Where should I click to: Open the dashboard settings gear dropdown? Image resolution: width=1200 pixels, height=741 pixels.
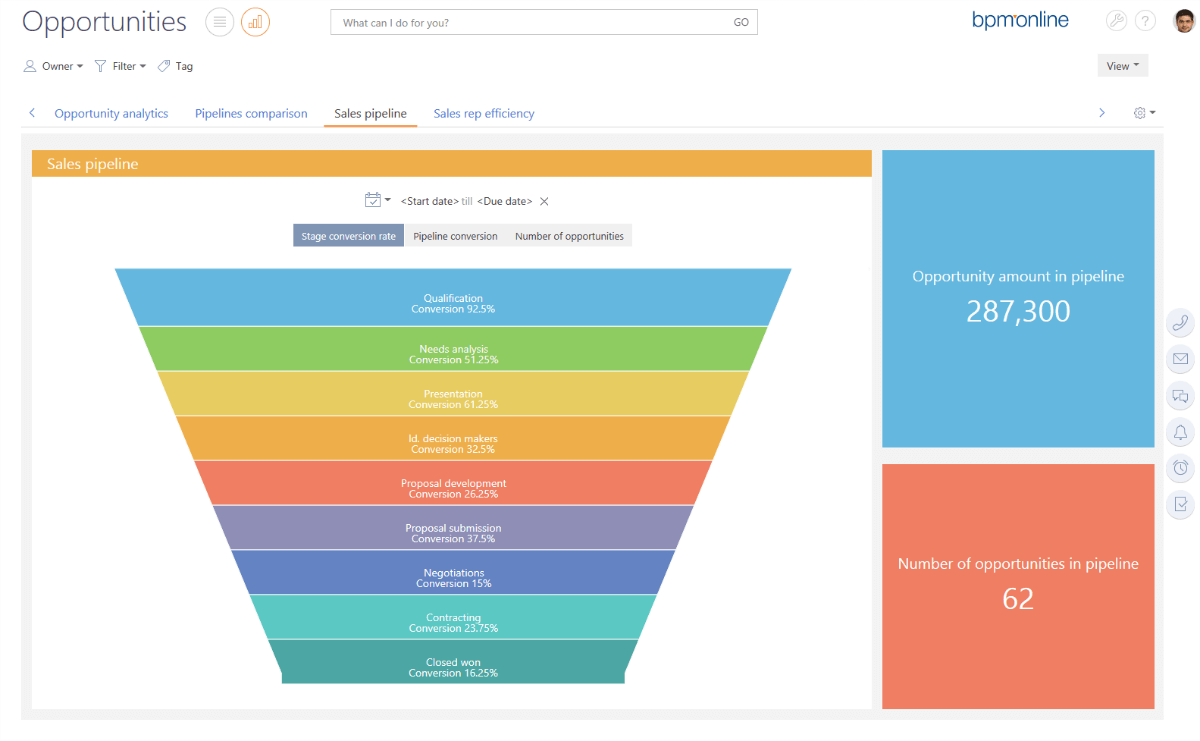click(x=1143, y=113)
